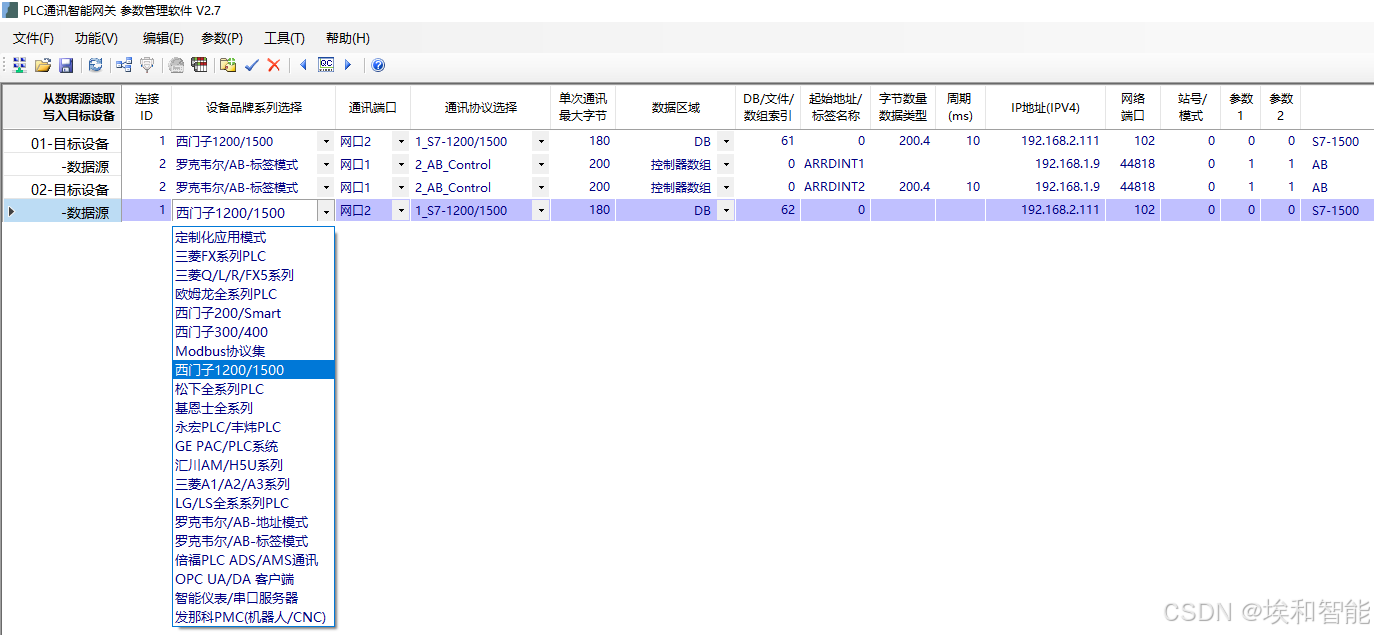Click the grayed printer-style toolbar icon
The image size is (1374, 635).
click(x=176, y=65)
